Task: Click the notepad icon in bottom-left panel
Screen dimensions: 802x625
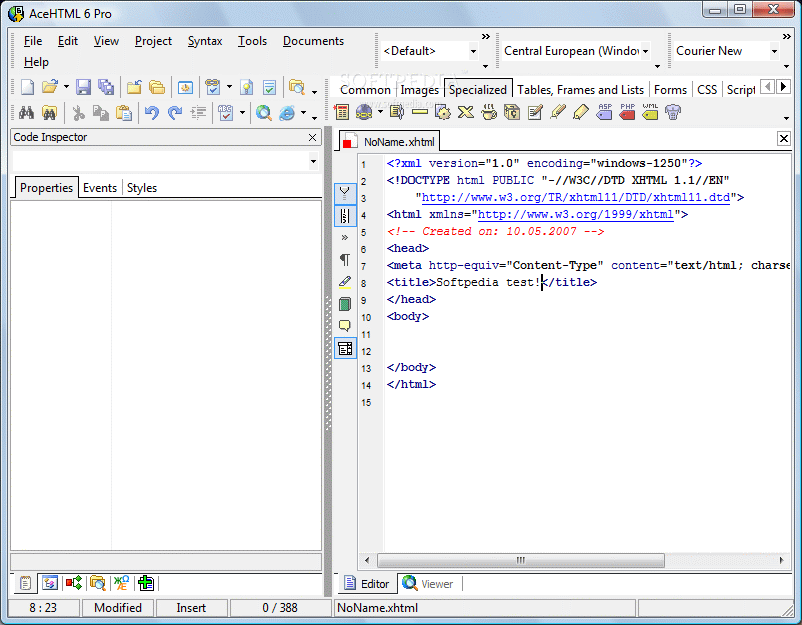Action: tap(26, 583)
